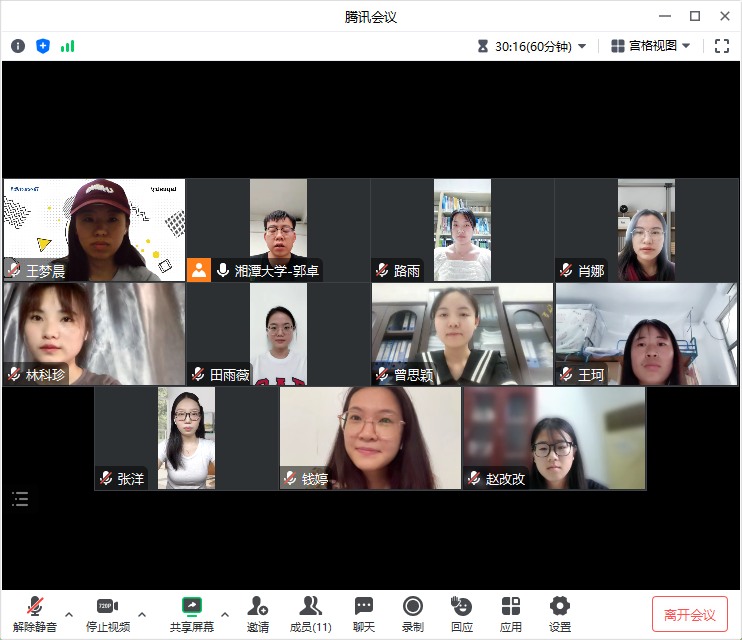
Task: Click Share Screen (共享屏幕)
Action: [192, 613]
